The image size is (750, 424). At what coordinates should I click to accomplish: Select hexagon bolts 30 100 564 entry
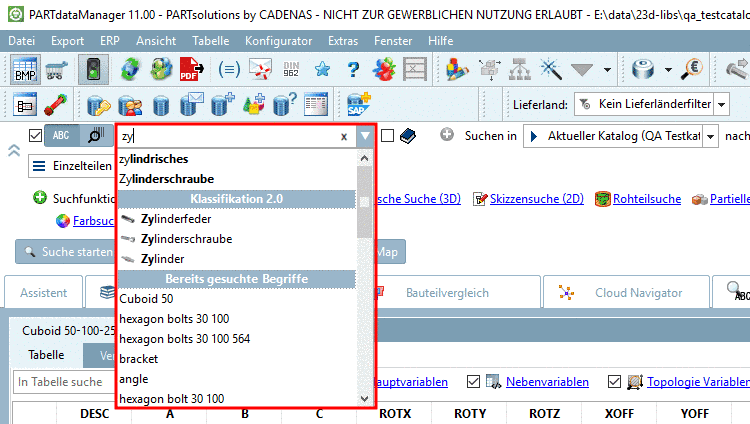237,339
